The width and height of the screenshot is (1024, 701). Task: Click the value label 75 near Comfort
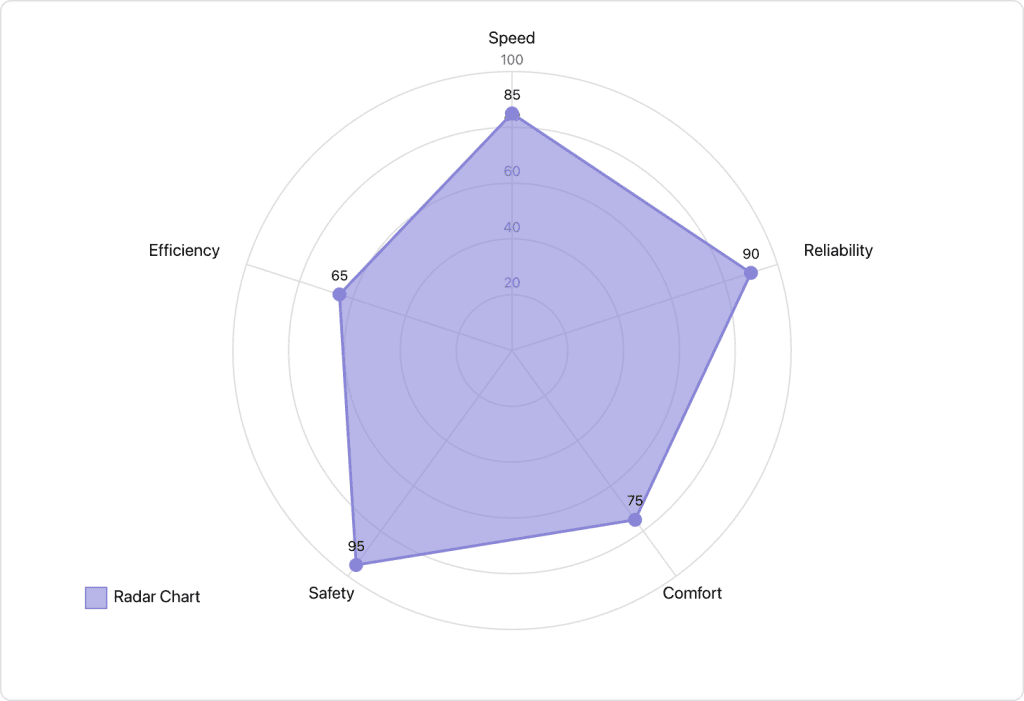click(x=635, y=500)
